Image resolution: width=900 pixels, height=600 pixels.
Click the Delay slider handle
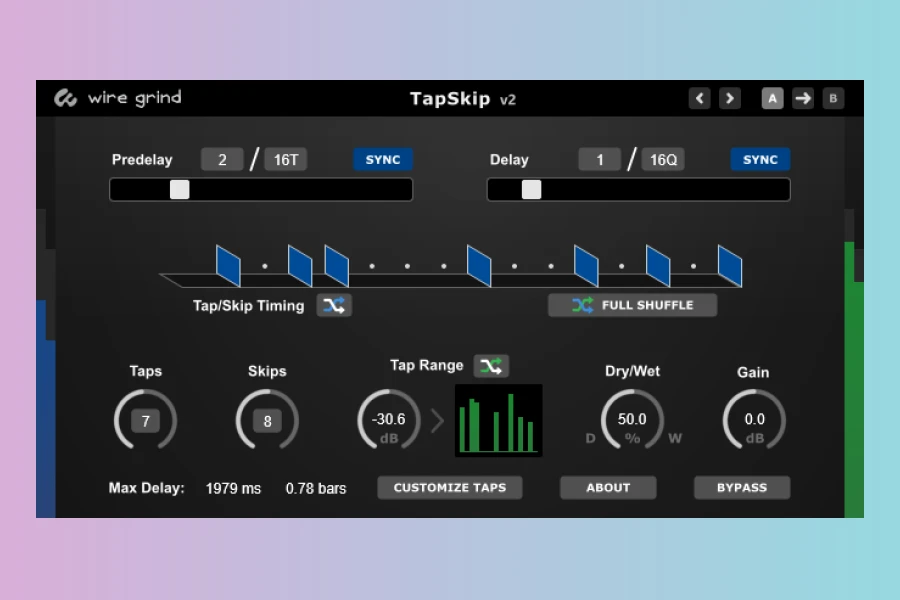point(532,189)
